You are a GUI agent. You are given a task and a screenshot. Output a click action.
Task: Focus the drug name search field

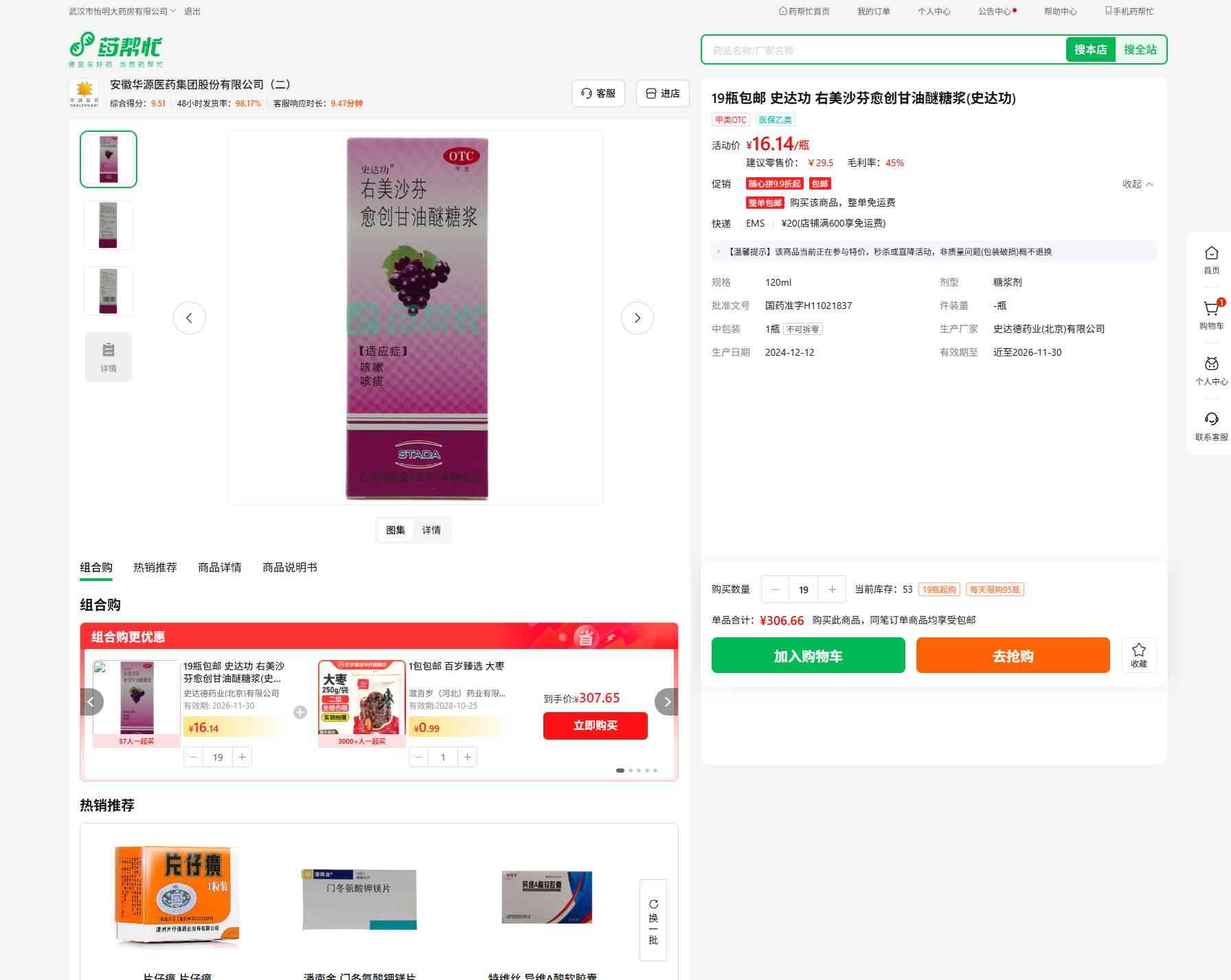tap(883, 50)
